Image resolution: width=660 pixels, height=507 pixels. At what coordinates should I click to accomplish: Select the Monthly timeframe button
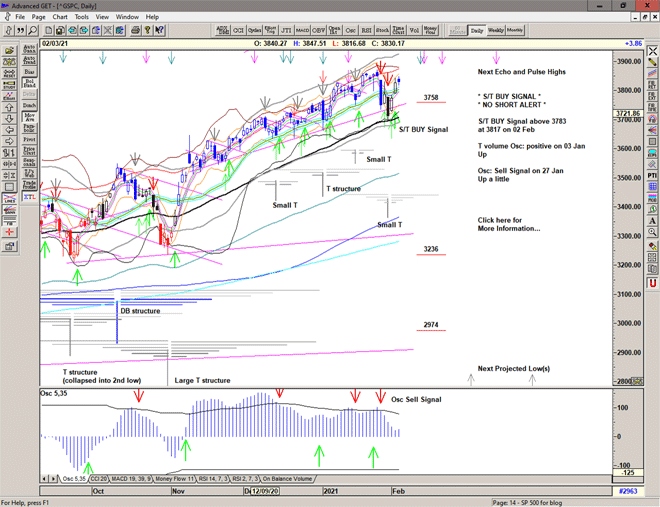[515, 31]
